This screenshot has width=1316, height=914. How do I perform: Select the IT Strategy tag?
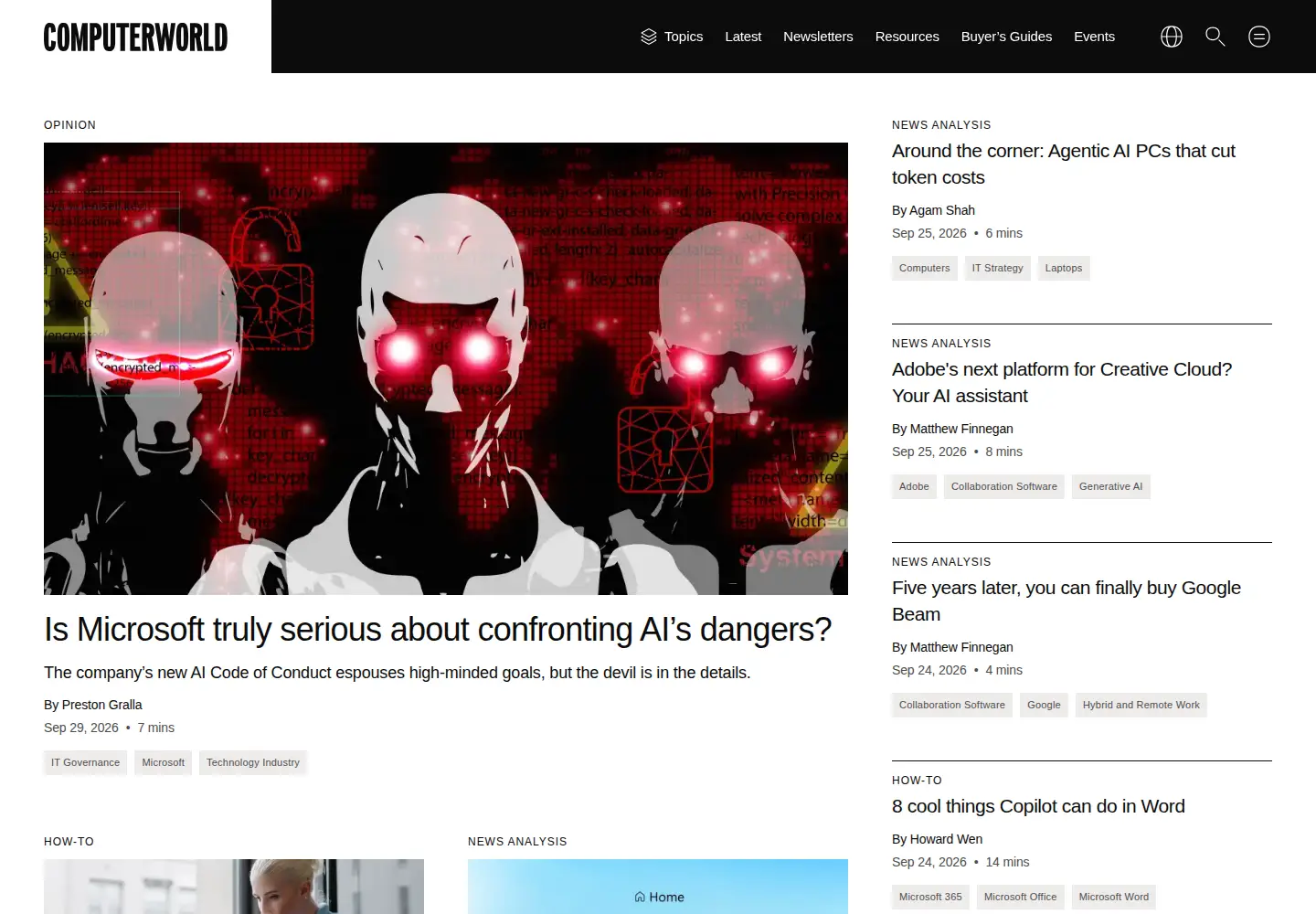coord(997,268)
